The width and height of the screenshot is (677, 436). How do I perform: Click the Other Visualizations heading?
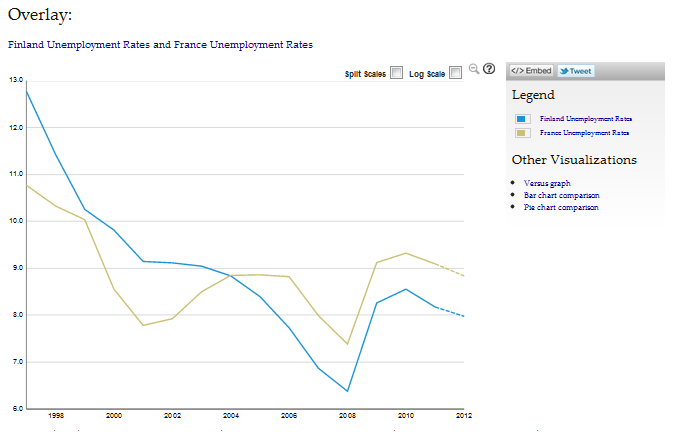click(x=574, y=160)
